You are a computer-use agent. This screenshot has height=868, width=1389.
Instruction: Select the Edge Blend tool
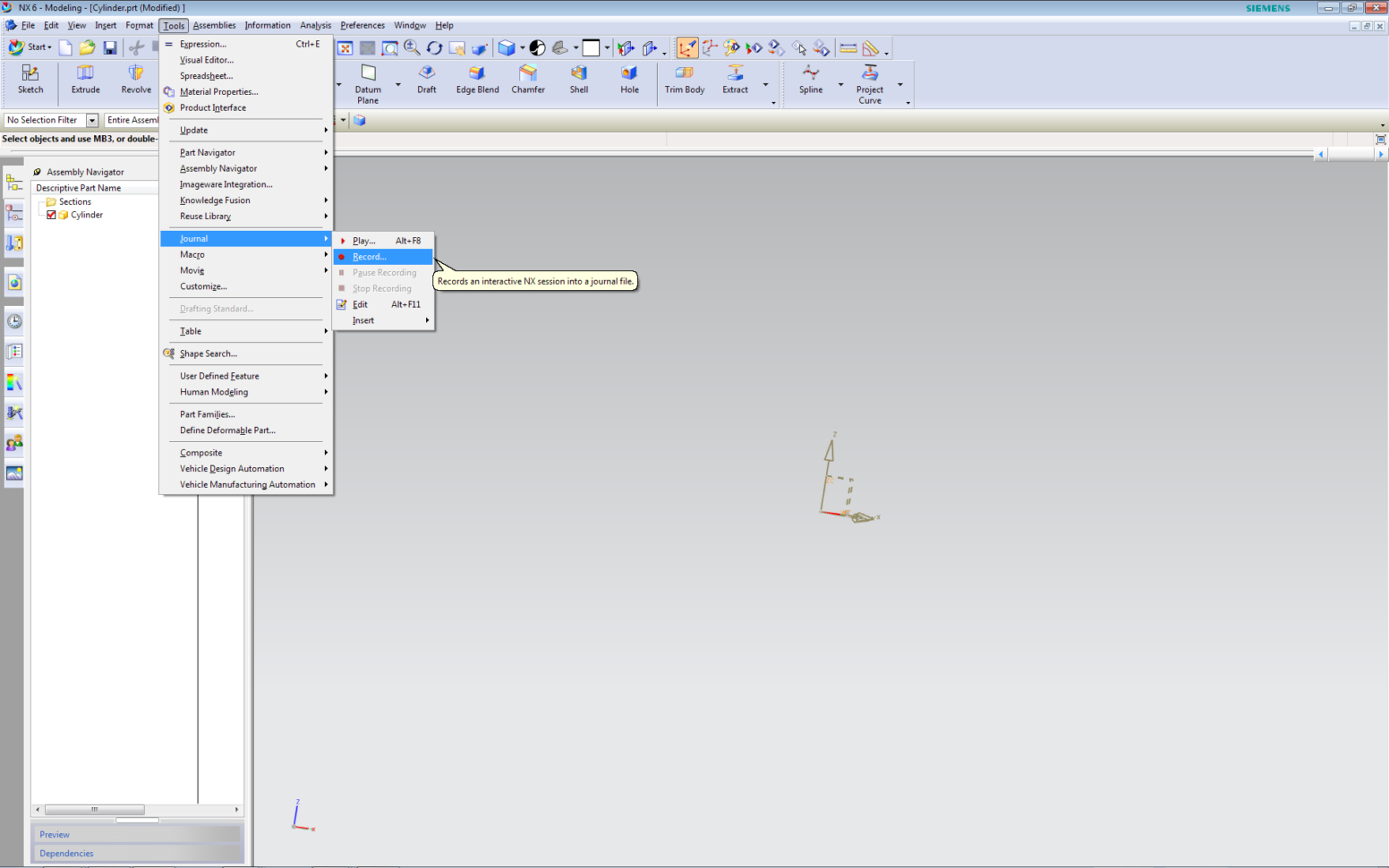pos(477,79)
